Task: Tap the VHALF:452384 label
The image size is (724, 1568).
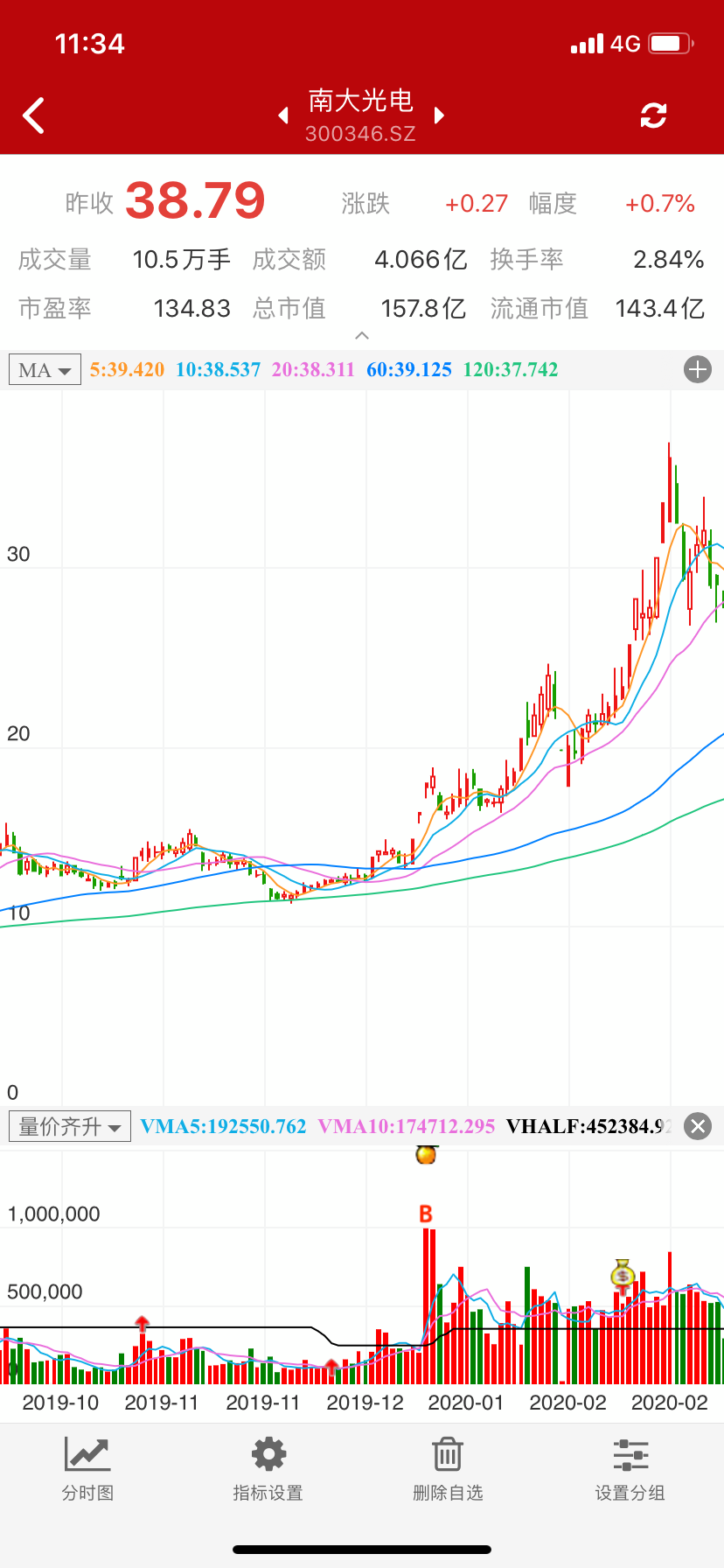Action: pos(589,1126)
